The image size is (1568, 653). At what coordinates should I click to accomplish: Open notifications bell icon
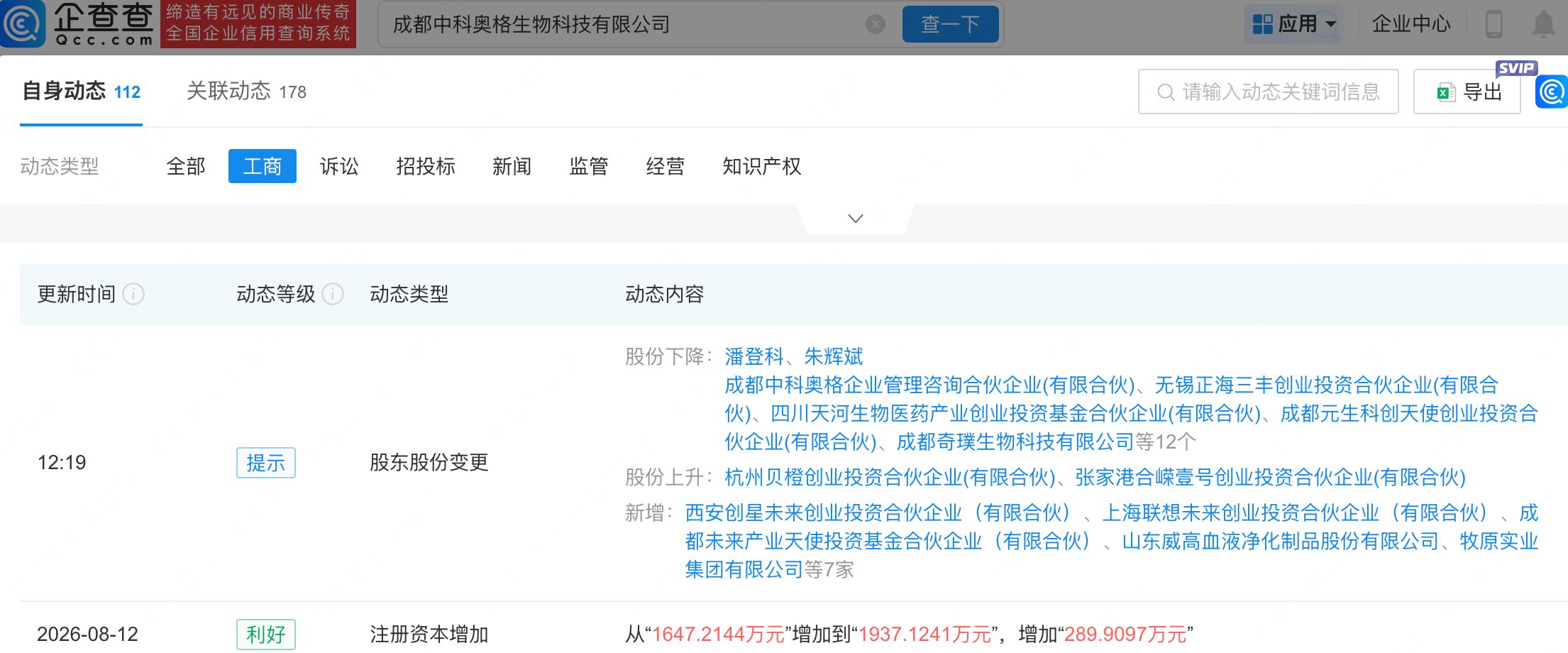[x=1544, y=23]
